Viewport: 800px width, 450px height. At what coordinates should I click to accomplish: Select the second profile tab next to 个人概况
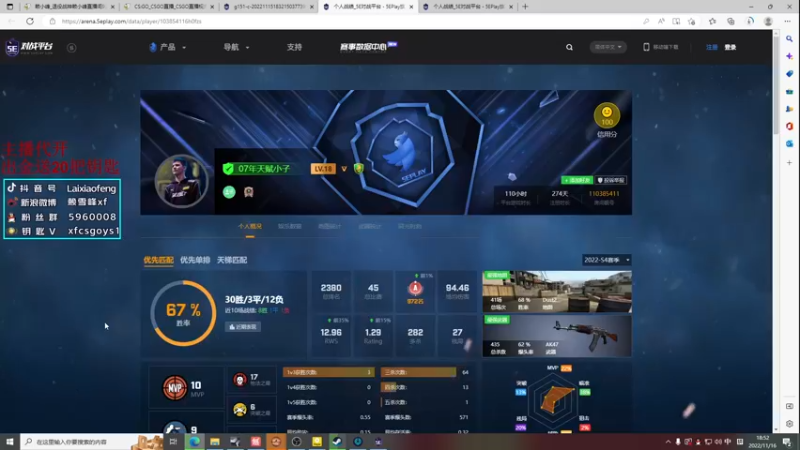click(x=289, y=227)
